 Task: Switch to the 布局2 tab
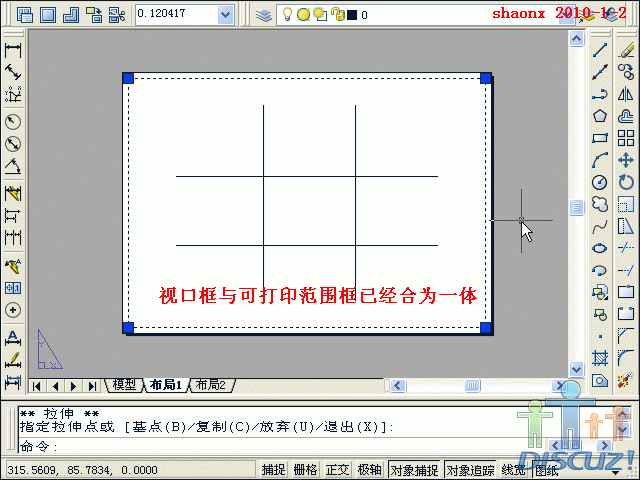211,384
